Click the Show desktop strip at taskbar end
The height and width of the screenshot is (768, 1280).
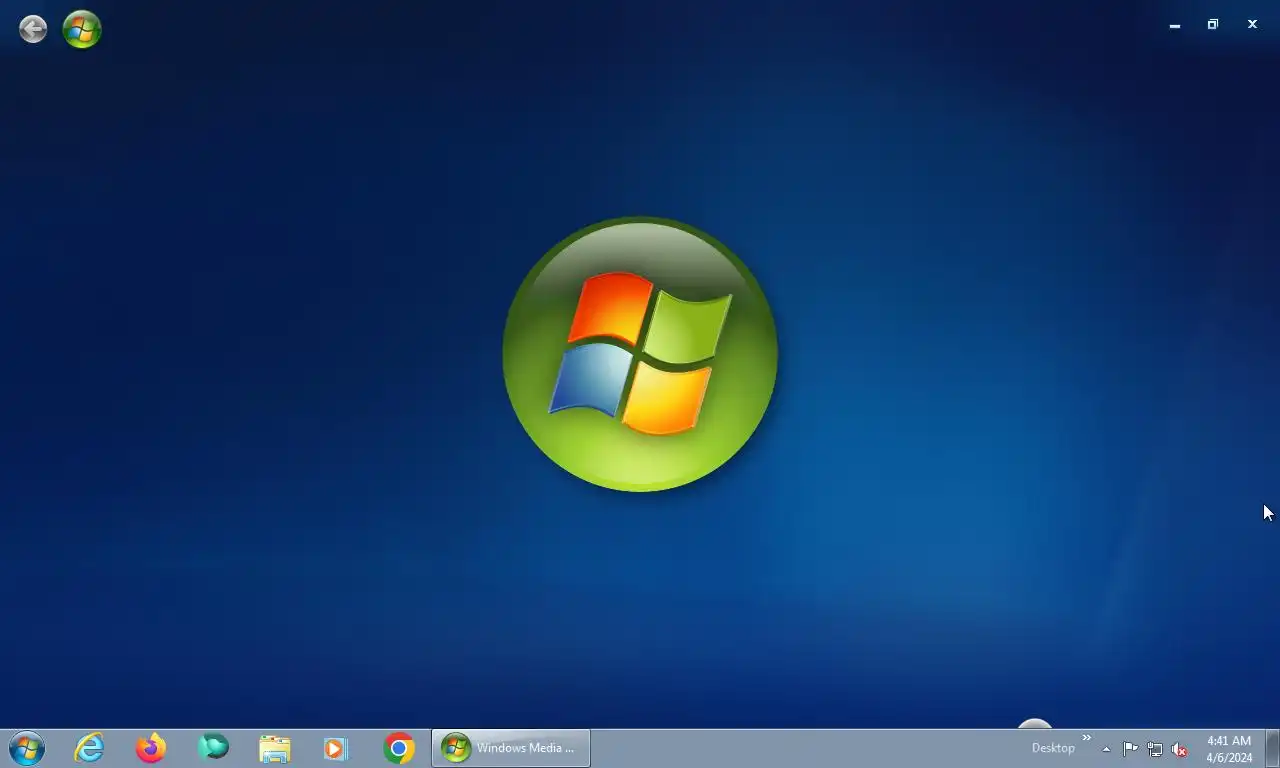tap(1272, 748)
